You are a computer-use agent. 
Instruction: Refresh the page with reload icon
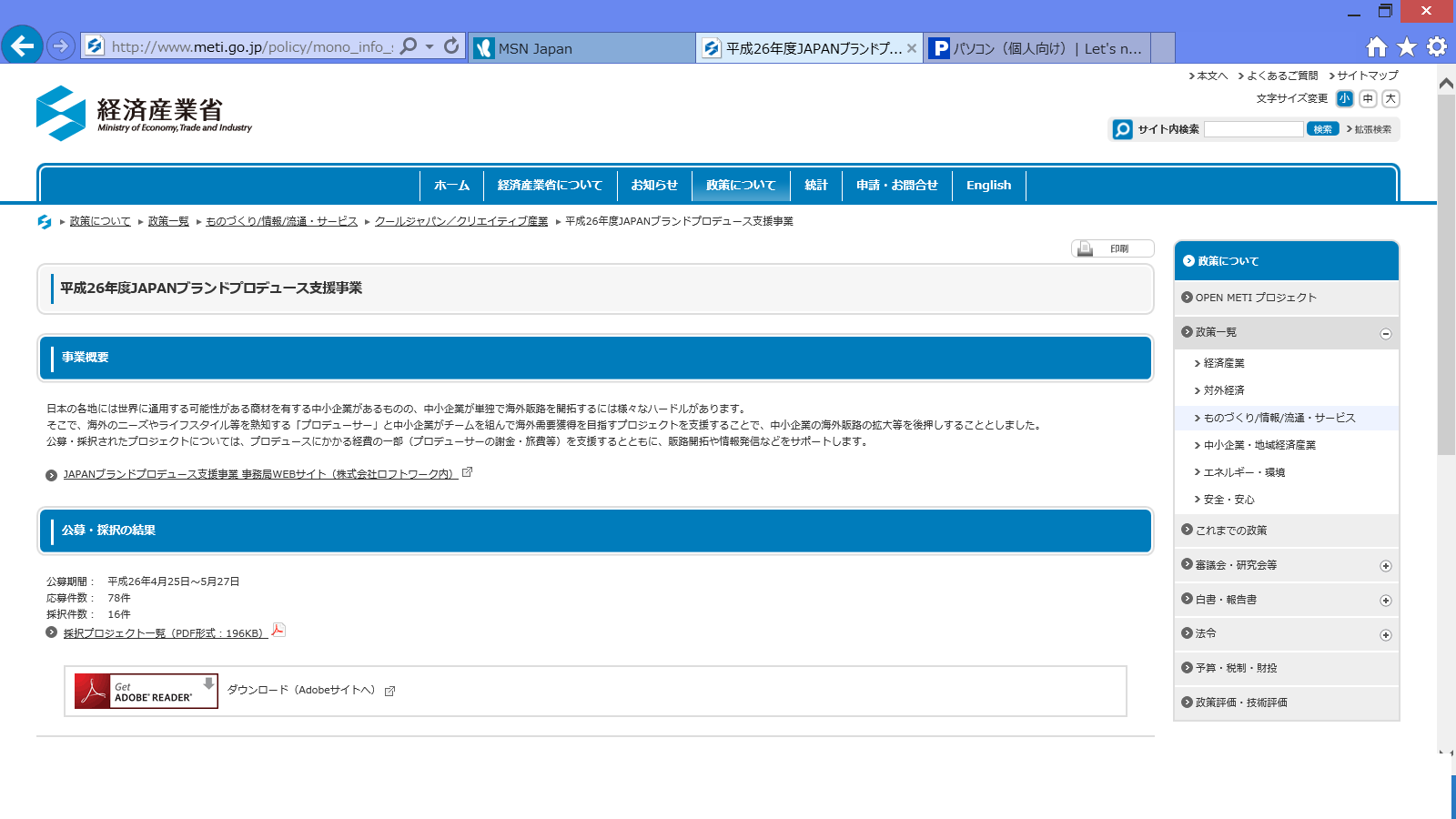451,45
